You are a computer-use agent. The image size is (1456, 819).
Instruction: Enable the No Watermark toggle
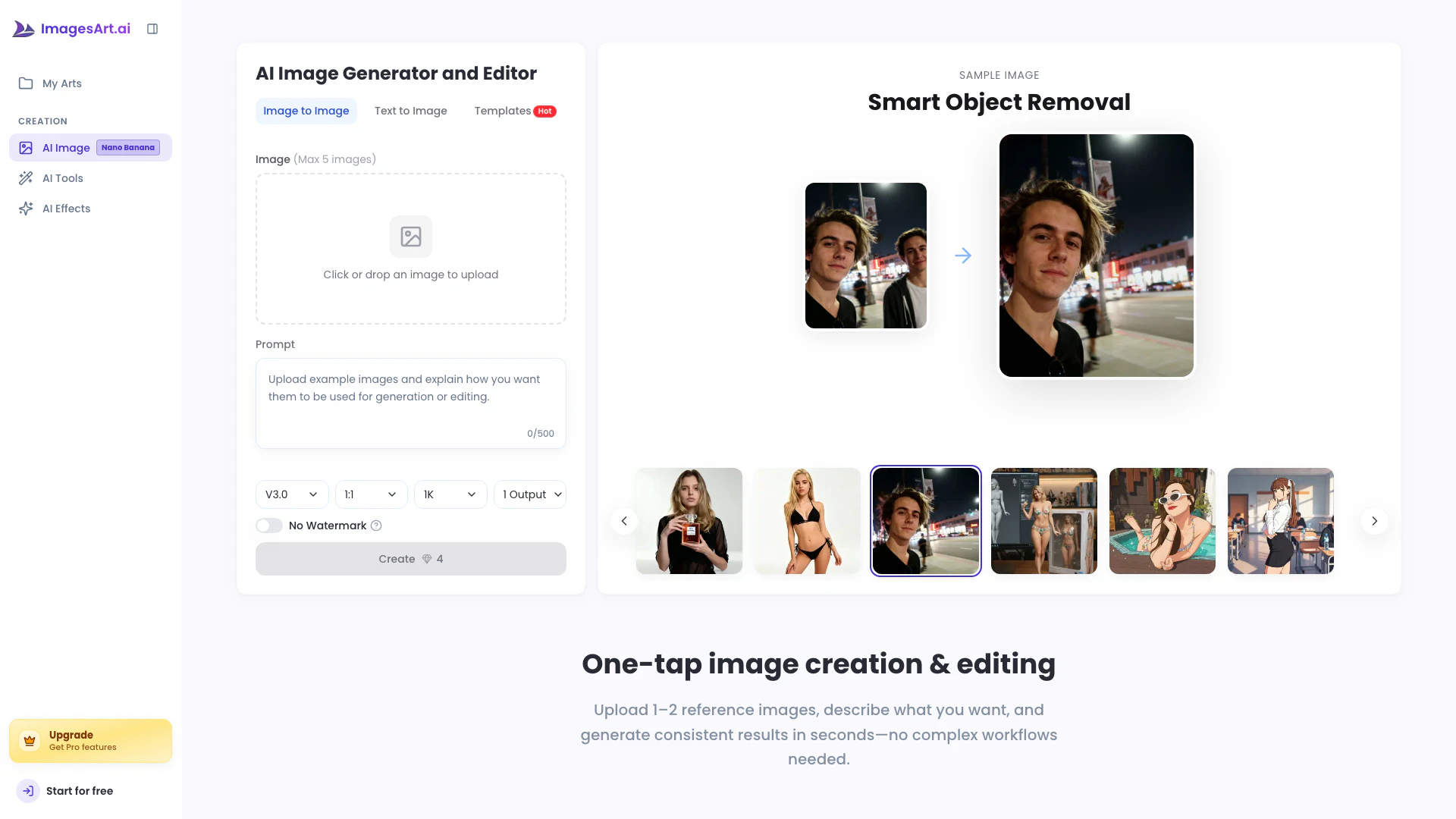pos(269,526)
